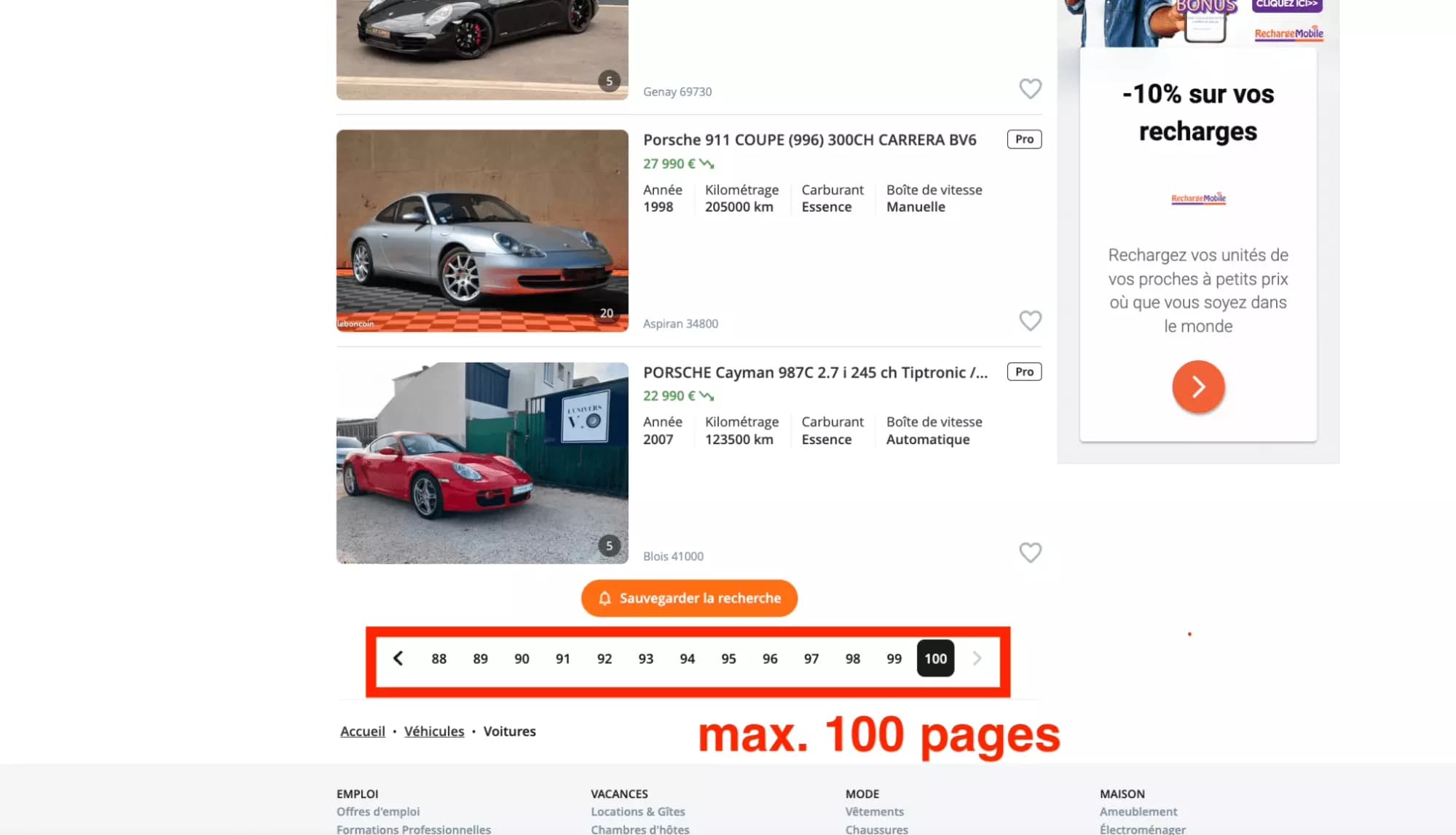1456x835 pixels.
Task: Click the Offres d'emploi footer link
Action: click(377, 811)
